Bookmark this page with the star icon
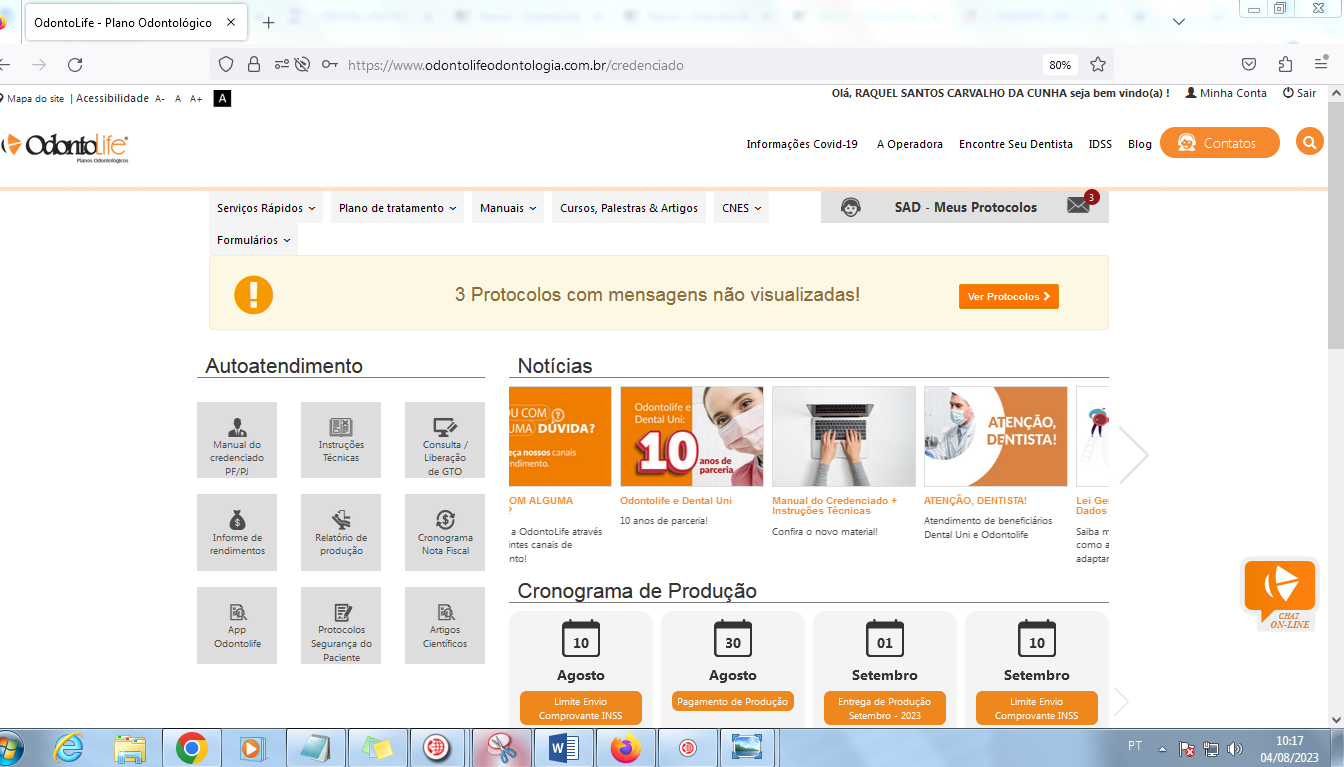The width and height of the screenshot is (1344, 767). [x=1098, y=64]
